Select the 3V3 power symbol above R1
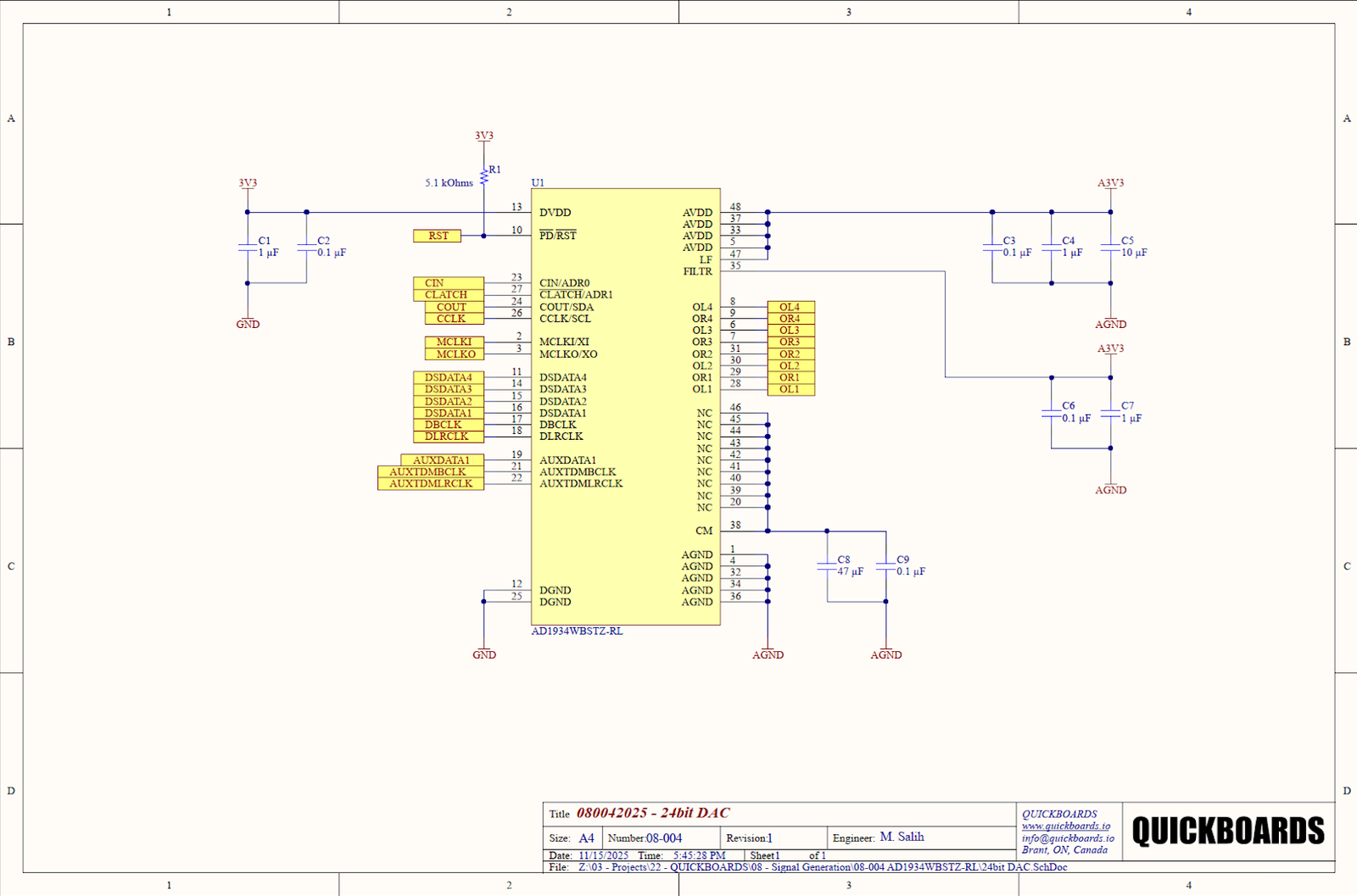 (483, 136)
